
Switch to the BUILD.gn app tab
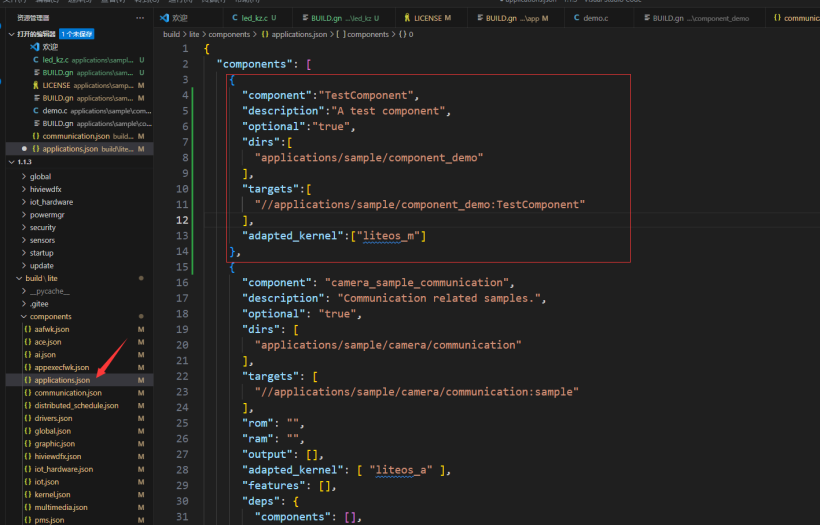[516, 18]
